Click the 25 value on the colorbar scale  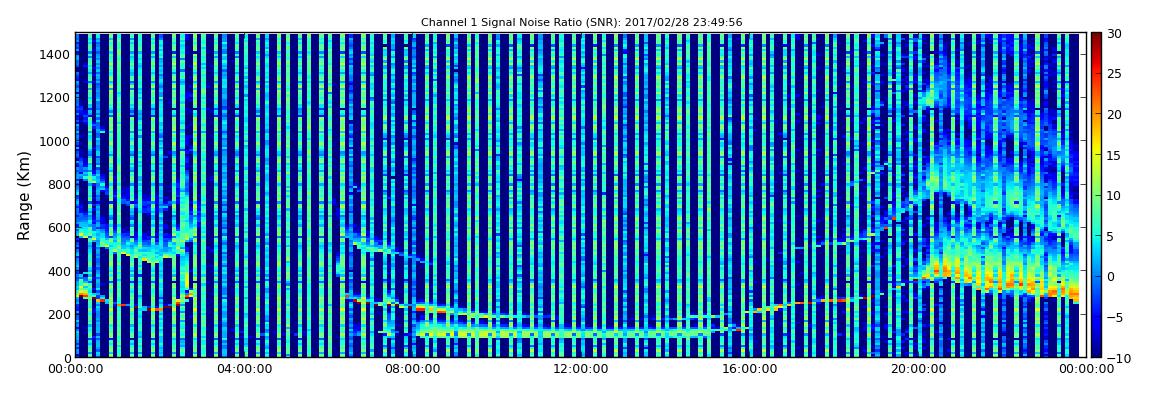(x=1115, y=73)
